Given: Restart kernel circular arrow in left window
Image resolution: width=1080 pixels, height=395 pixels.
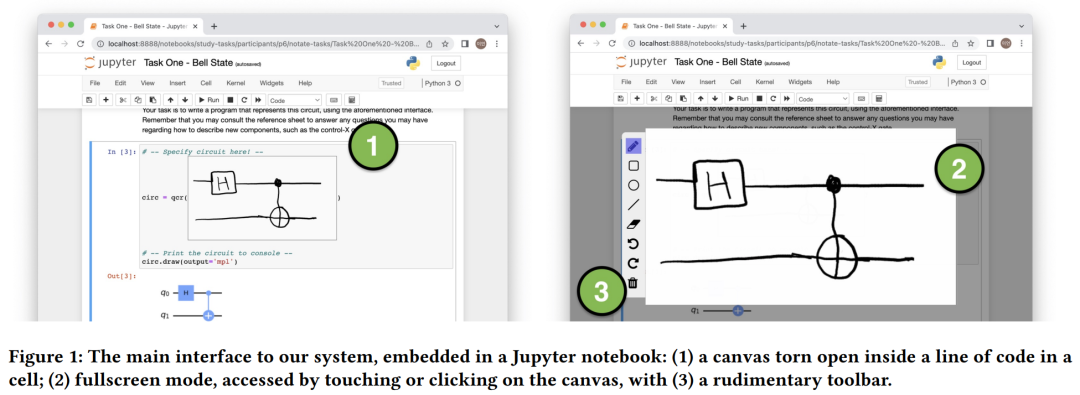Looking at the screenshot, I should point(245,100).
